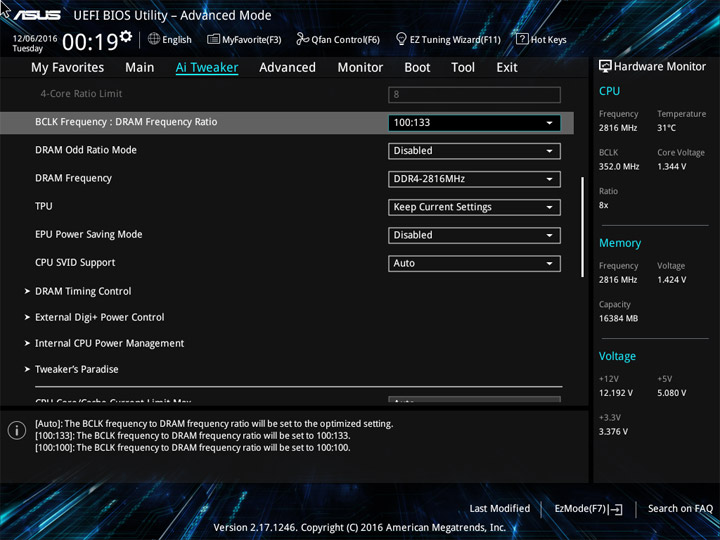Click the Memory heading in Hardware Monitor
The image size is (720, 540).
click(x=620, y=243)
